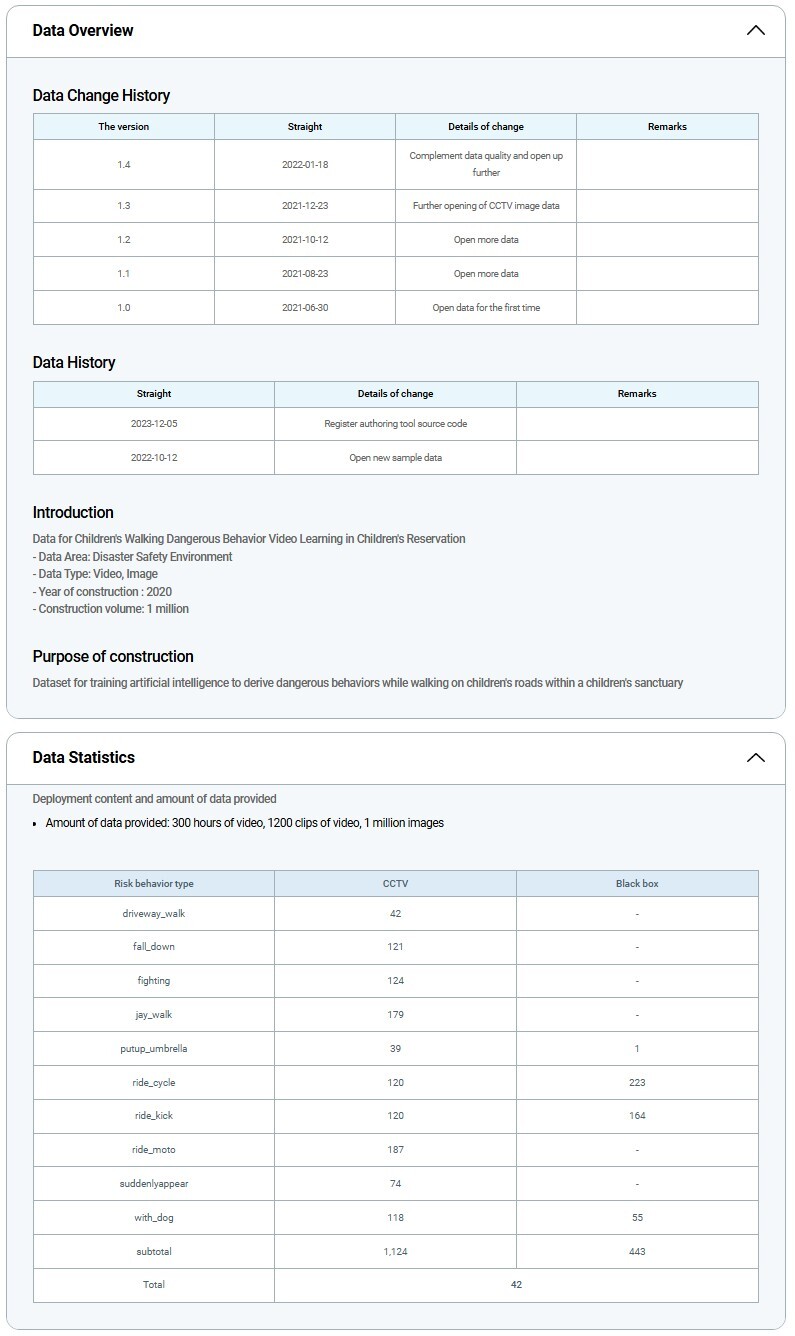The image size is (795, 1336).
Task: Click the subtotal CCTV value 1,124
Action: pos(395,1251)
